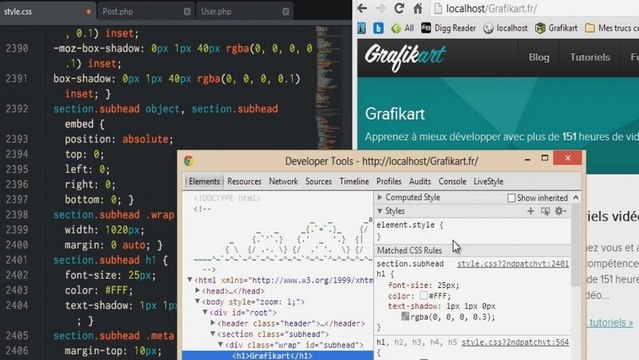
Task: Add a new style rule in Styles
Action: [x=530, y=211]
